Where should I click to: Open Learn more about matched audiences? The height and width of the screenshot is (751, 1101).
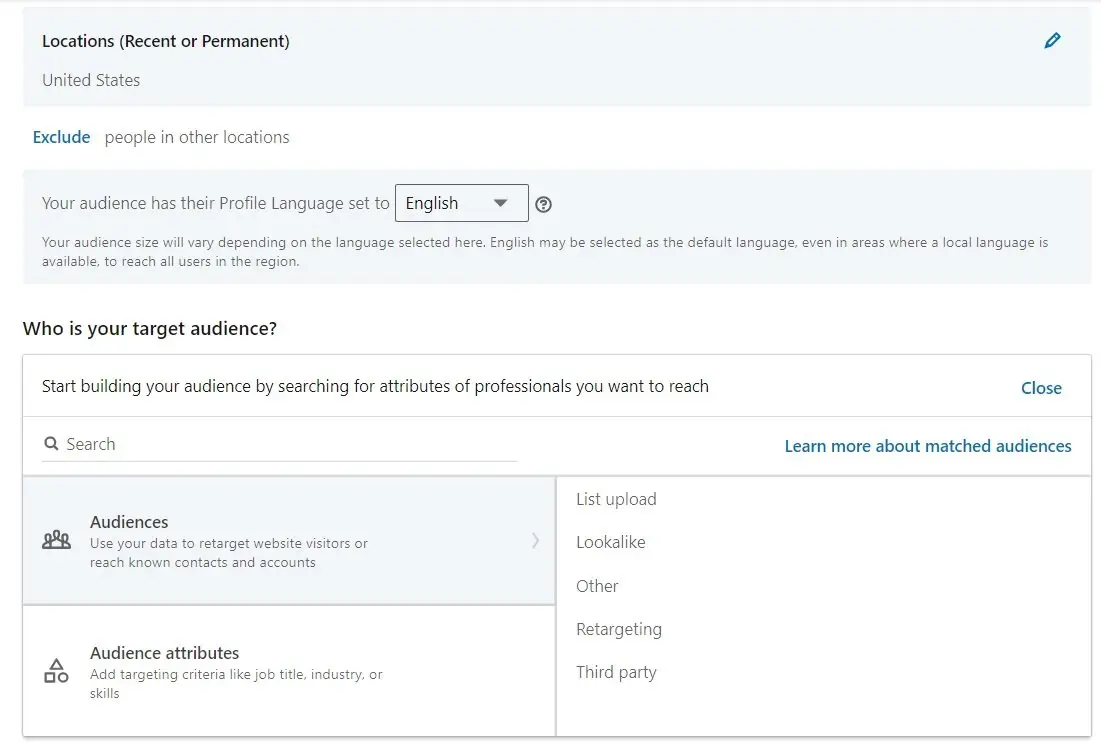(927, 446)
